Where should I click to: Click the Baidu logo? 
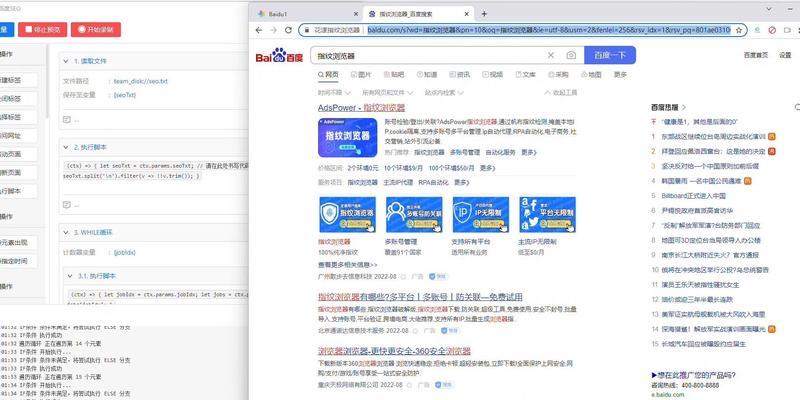tap(279, 55)
